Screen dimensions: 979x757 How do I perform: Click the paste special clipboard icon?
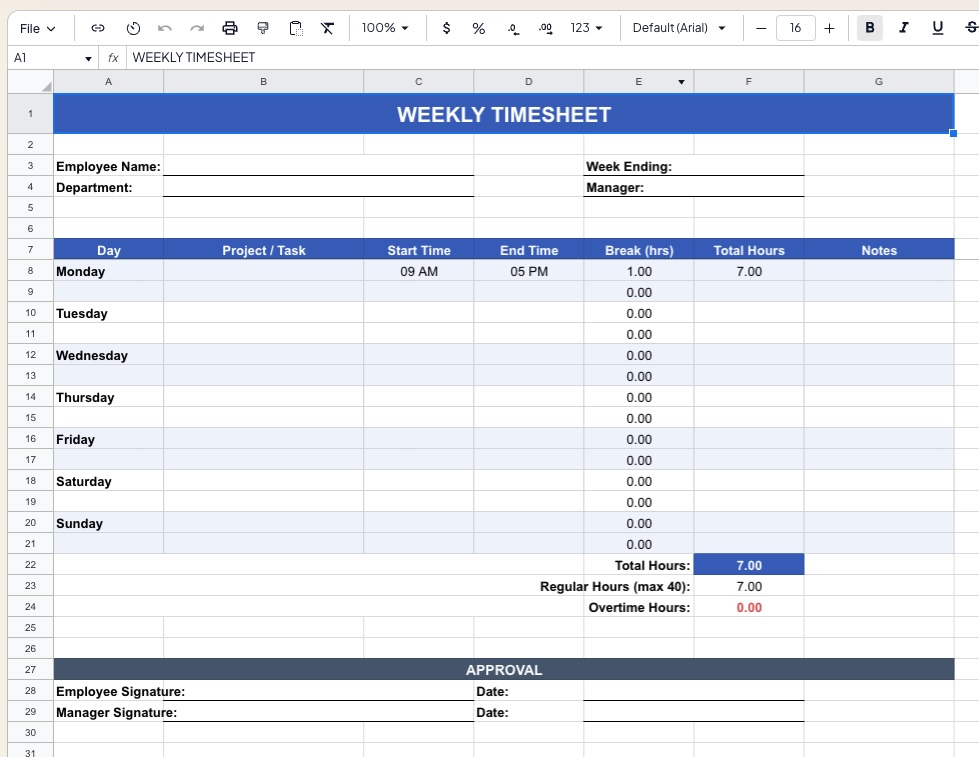[x=295, y=28]
